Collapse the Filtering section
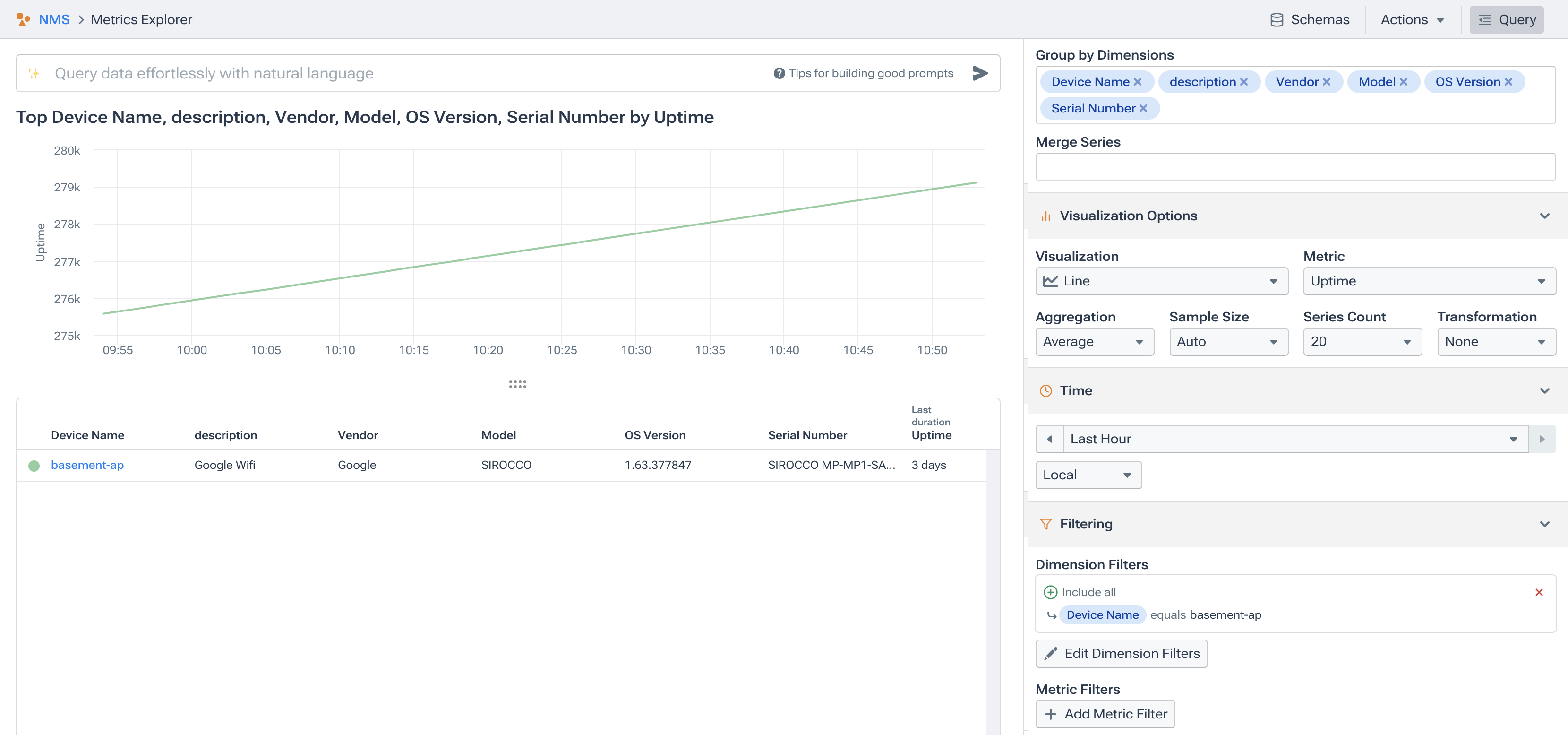This screenshot has height=735, width=1568. coord(1543,524)
